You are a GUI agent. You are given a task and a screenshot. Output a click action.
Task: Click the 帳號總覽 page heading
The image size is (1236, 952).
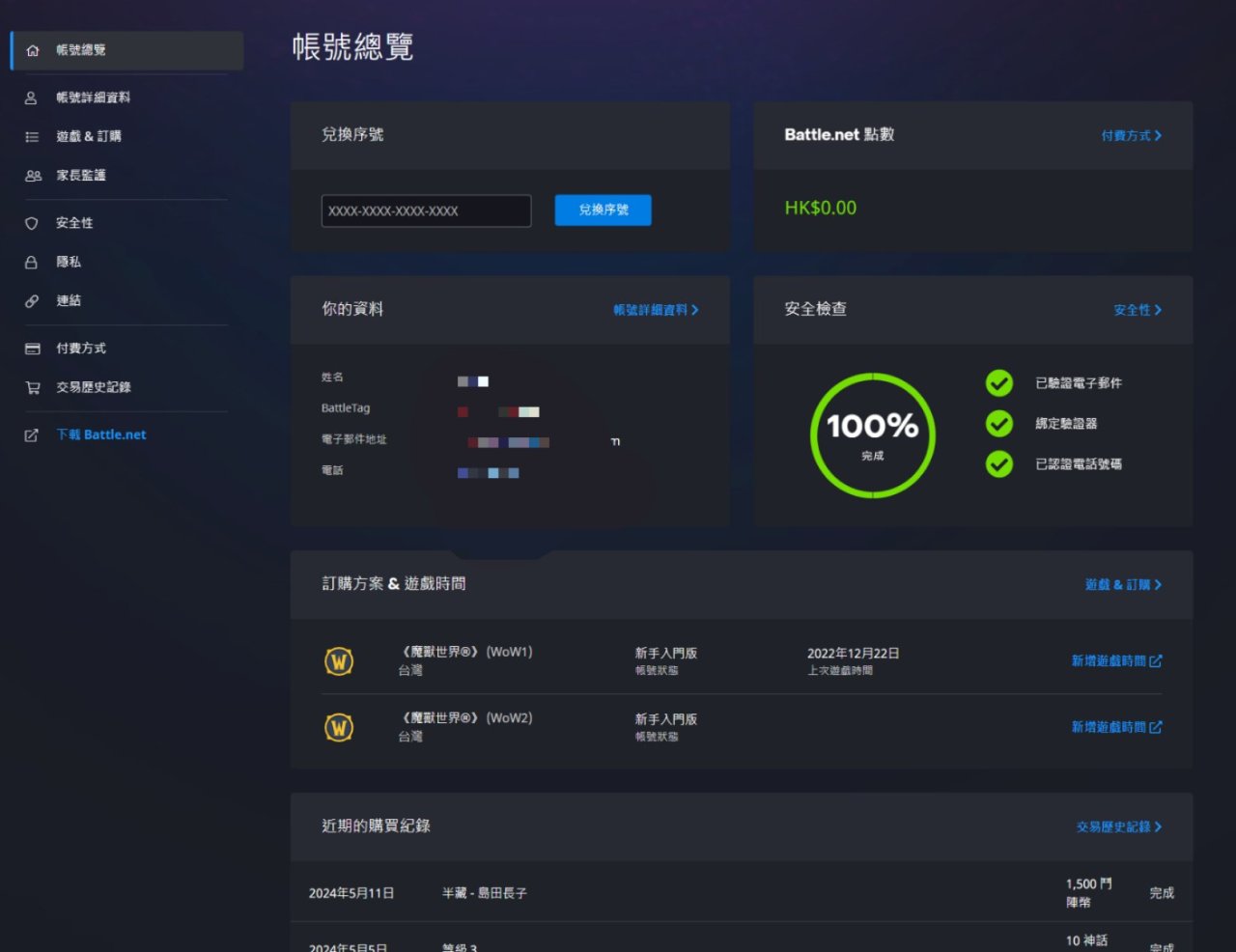tap(353, 46)
